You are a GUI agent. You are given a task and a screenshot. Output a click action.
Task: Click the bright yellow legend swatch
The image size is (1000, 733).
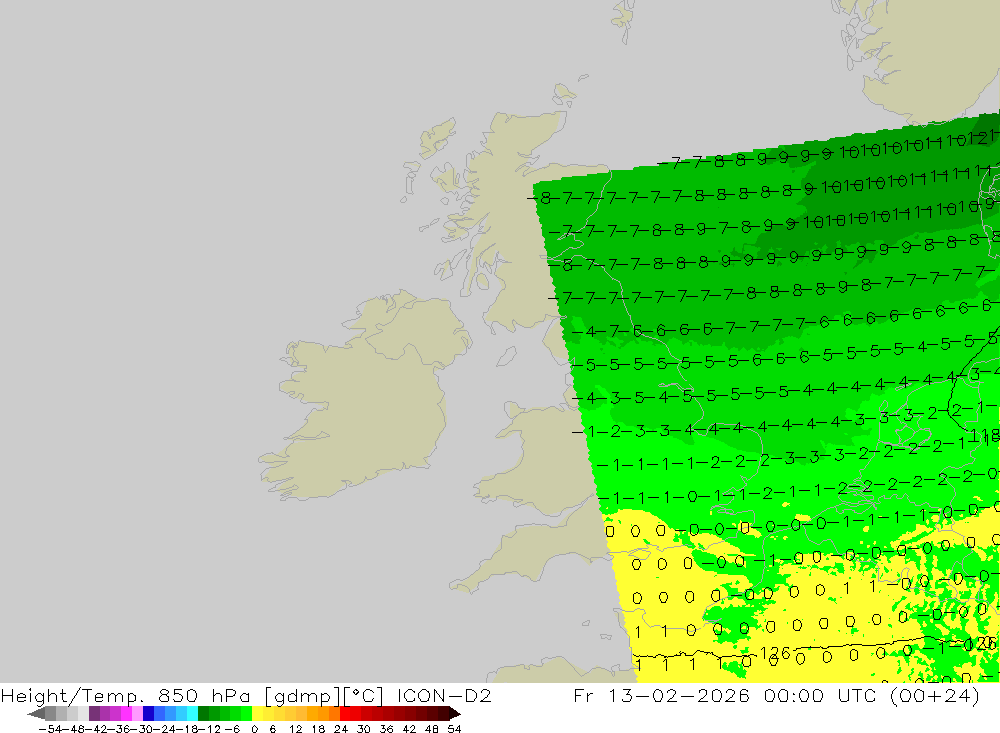pos(258,714)
